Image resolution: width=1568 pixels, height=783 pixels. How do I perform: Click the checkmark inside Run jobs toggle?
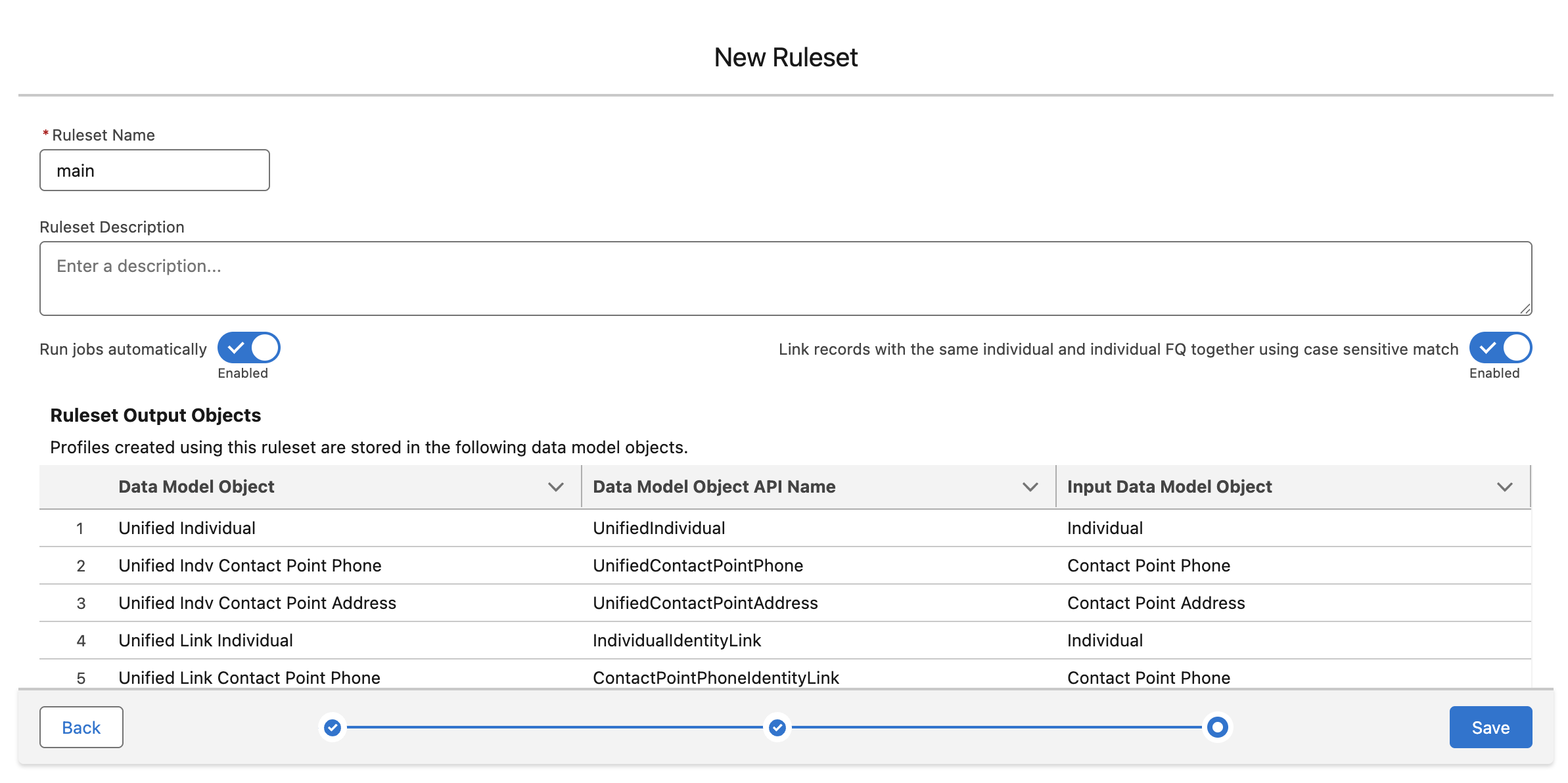tap(237, 348)
